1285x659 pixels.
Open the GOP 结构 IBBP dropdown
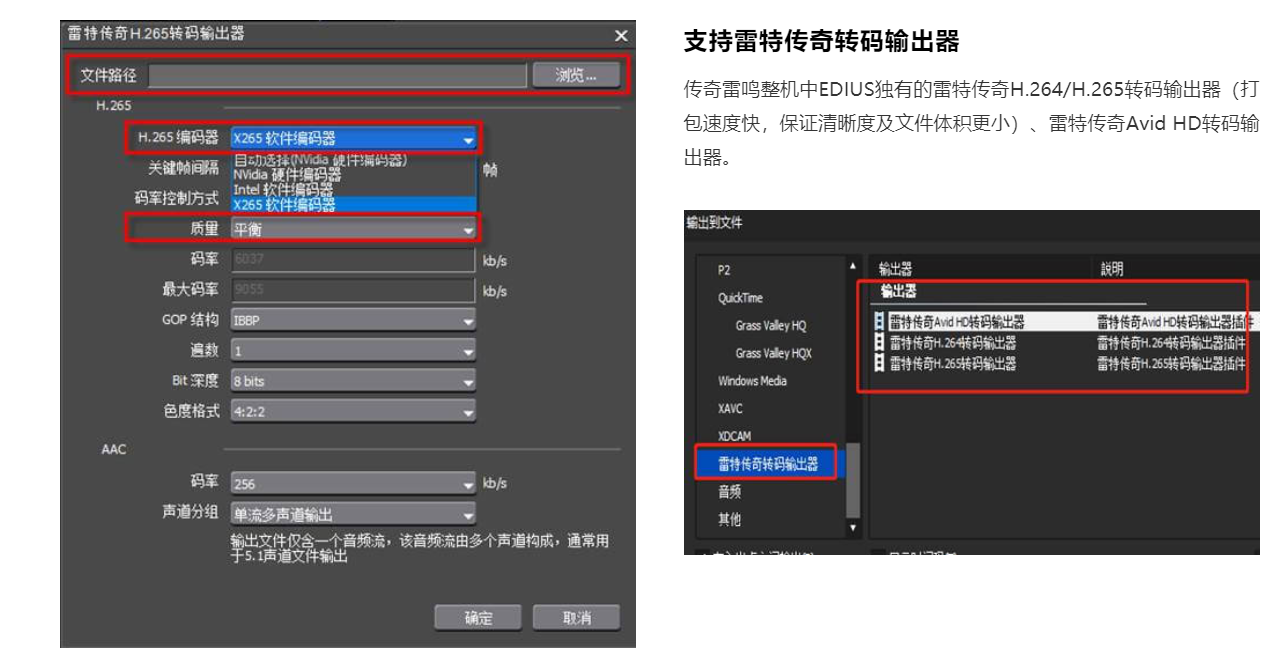pyautogui.click(x=353, y=321)
